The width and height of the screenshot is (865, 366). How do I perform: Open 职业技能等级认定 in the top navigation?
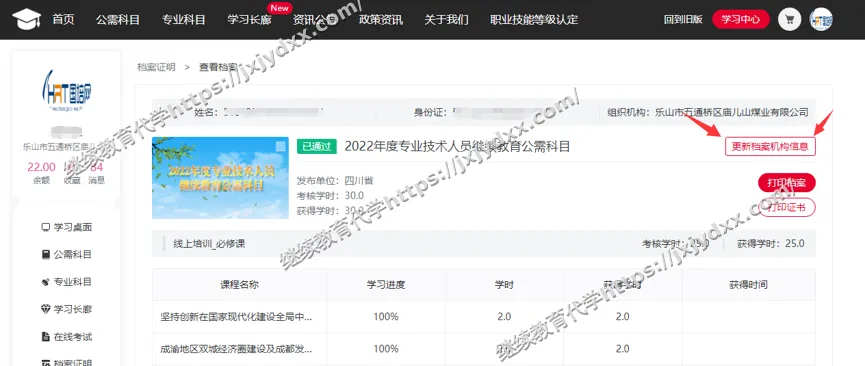pyautogui.click(x=534, y=19)
